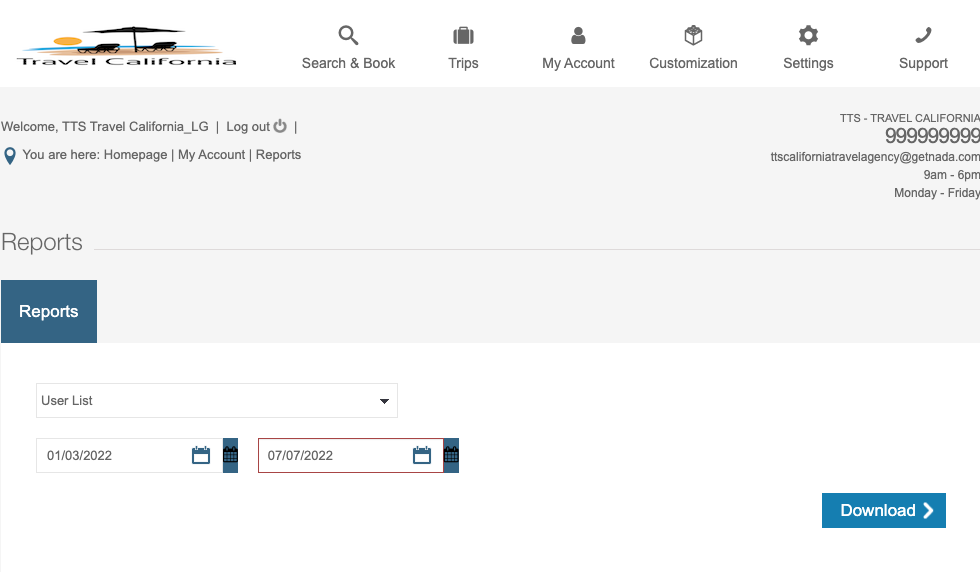Viewport: 980px width, 572px height.
Task: Click dark calendar button beside 01/03/2022
Action: click(231, 455)
